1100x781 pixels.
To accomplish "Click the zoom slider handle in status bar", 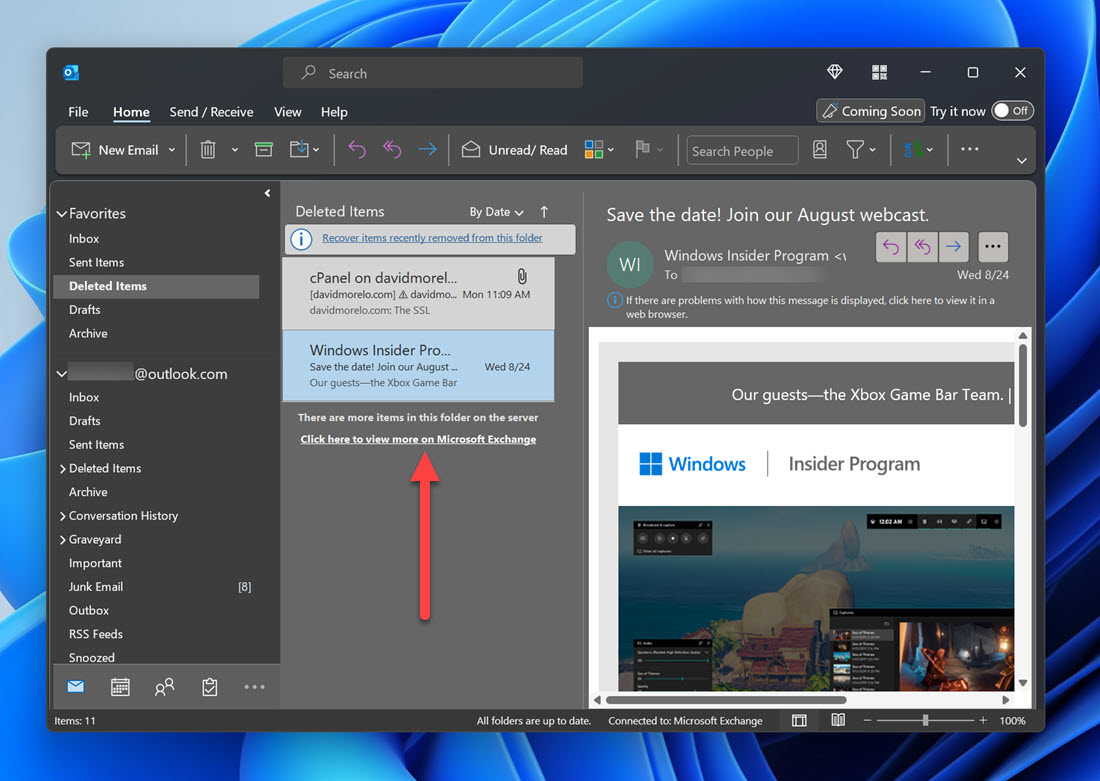I will (x=925, y=721).
